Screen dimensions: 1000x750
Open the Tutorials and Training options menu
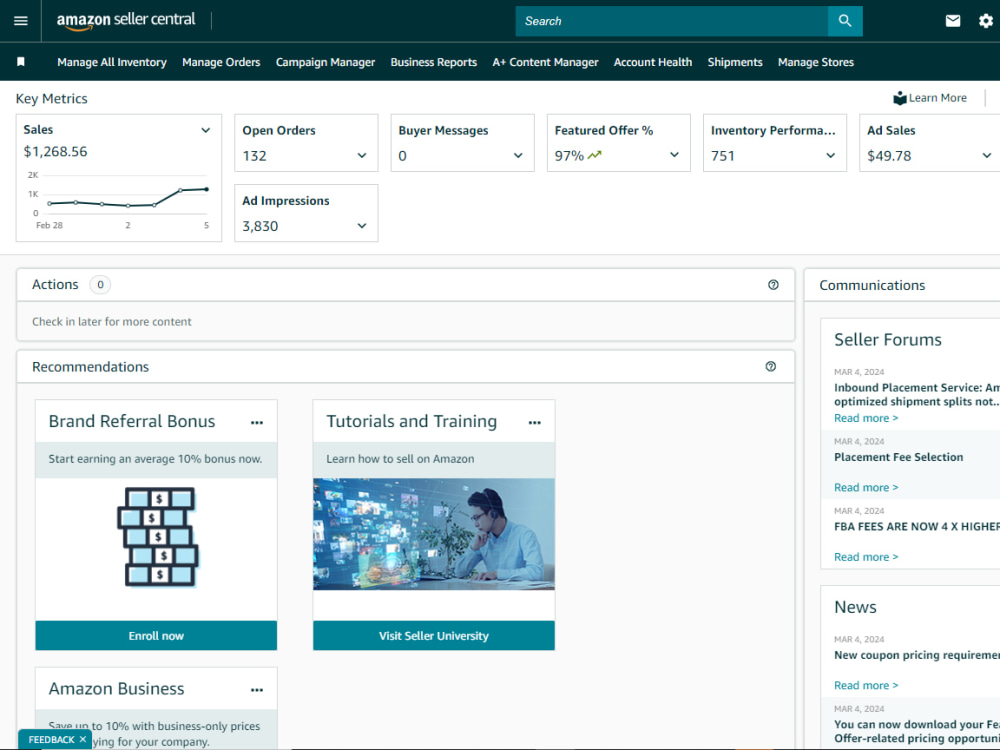535,421
